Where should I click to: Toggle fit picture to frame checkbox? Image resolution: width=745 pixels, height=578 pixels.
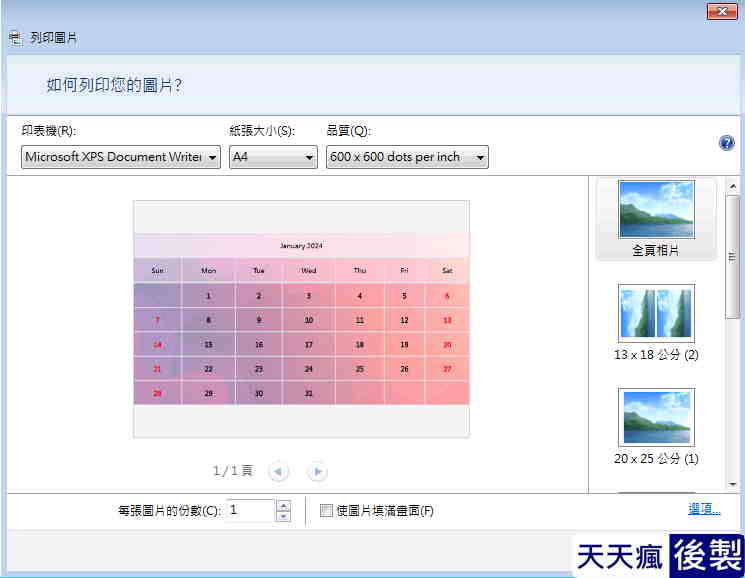(x=326, y=511)
